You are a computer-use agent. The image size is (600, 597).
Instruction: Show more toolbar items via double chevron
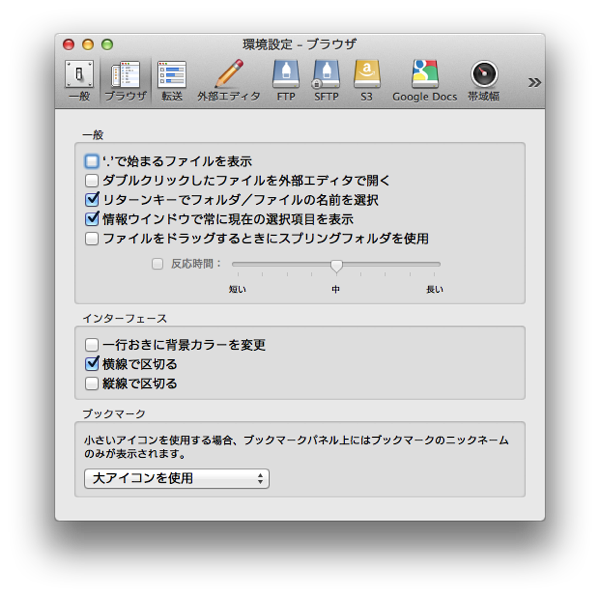(x=534, y=82)
